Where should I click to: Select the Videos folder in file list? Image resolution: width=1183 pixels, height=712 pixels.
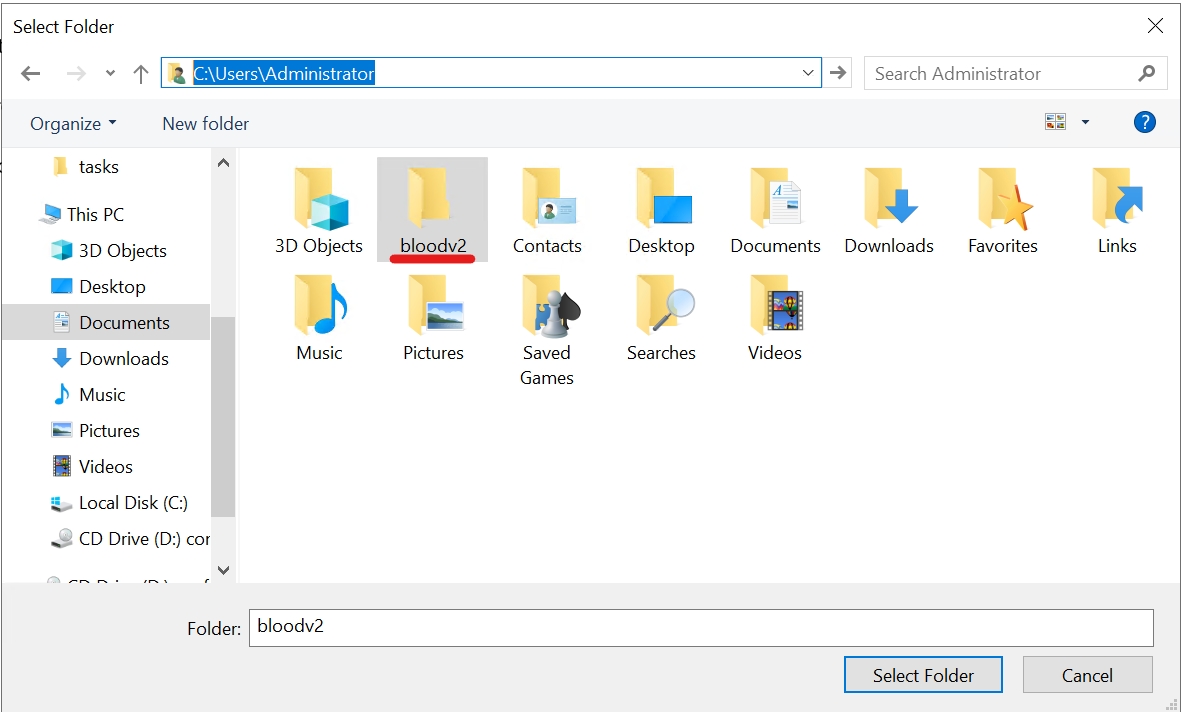tap(775, 308)
